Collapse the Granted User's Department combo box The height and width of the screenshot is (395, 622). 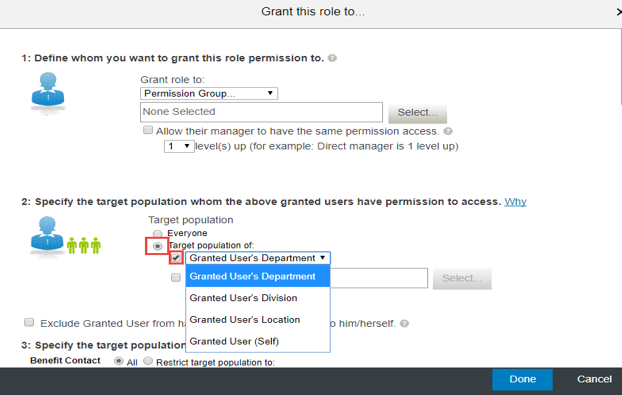258,258
